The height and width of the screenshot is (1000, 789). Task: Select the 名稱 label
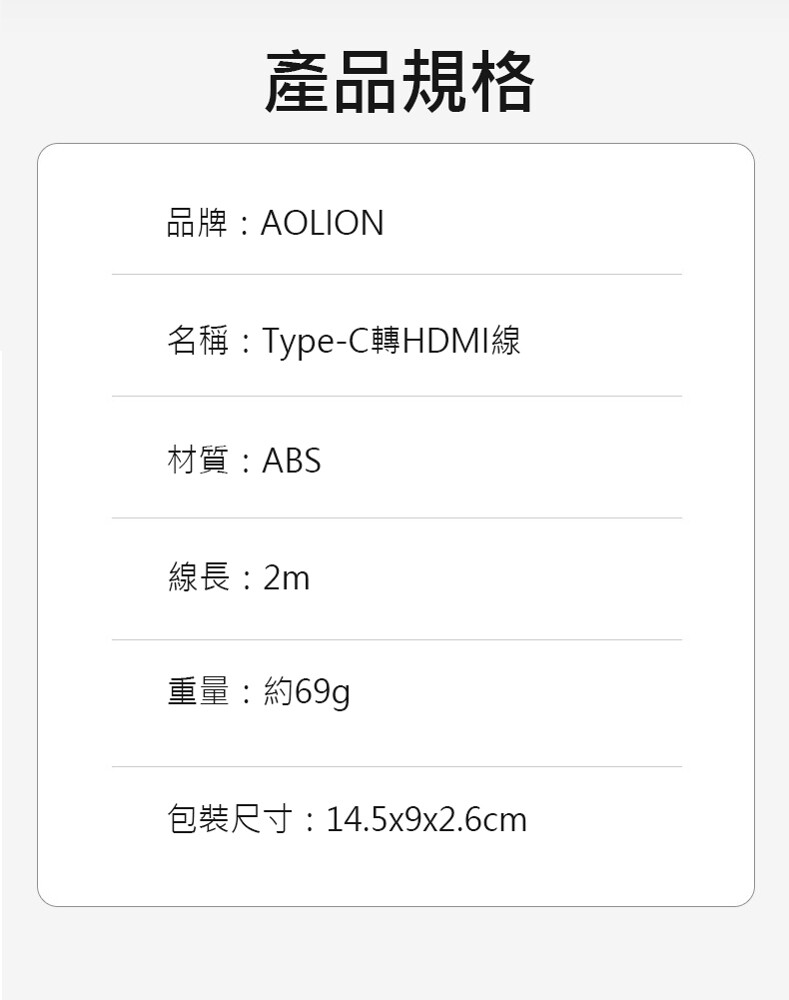(198, 342)
